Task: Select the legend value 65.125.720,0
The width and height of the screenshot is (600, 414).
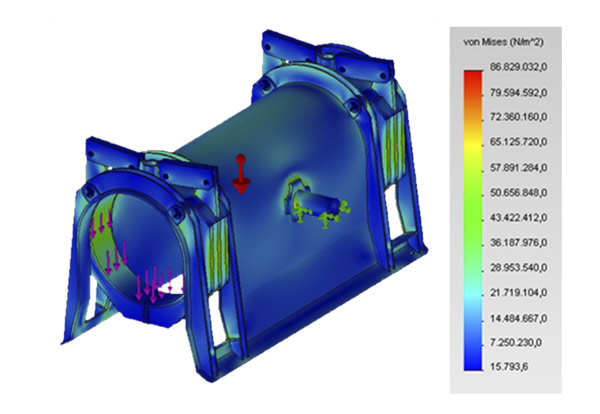Action: pos(518,142)
